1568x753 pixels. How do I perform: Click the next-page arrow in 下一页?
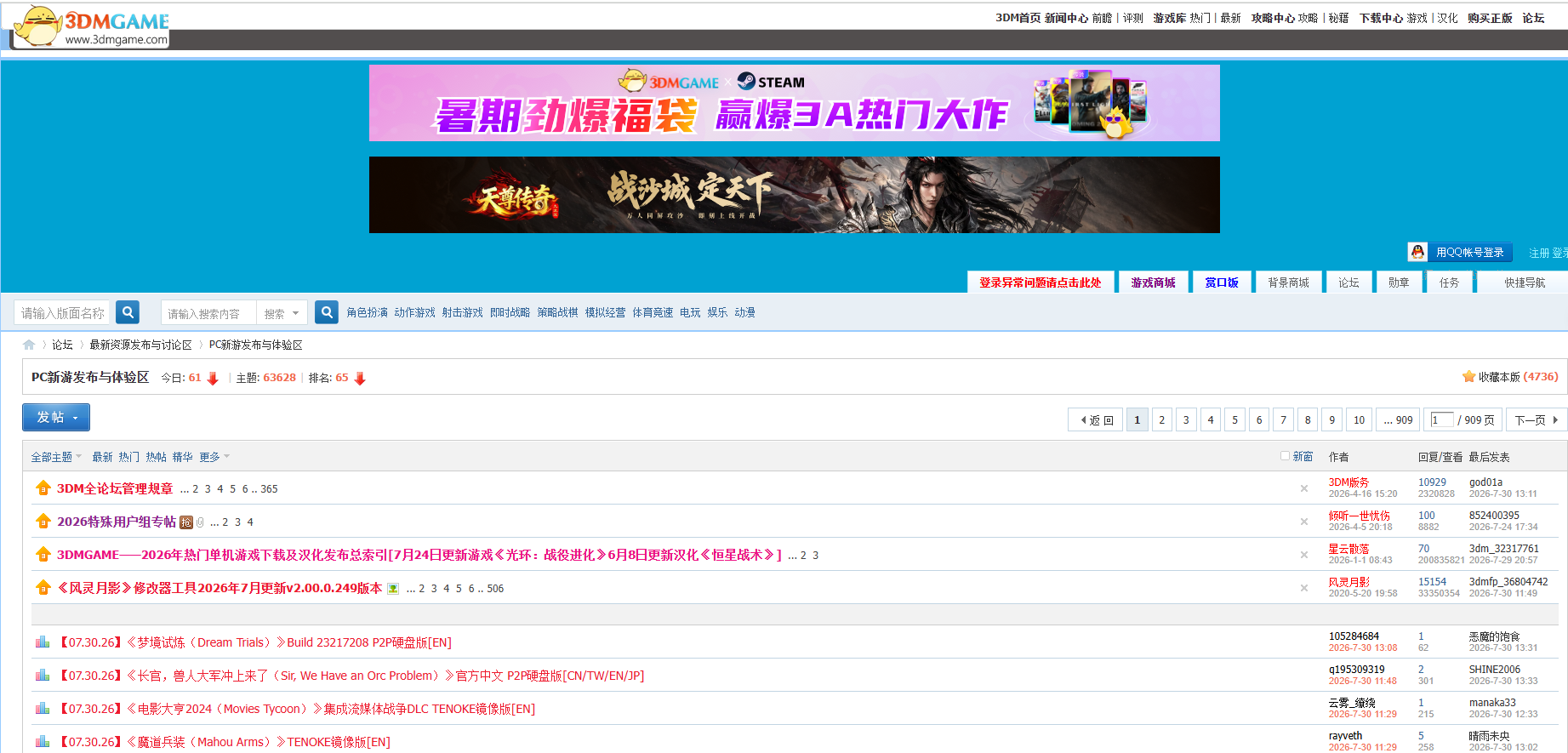pyautogui.click(x=1555, y=419)
